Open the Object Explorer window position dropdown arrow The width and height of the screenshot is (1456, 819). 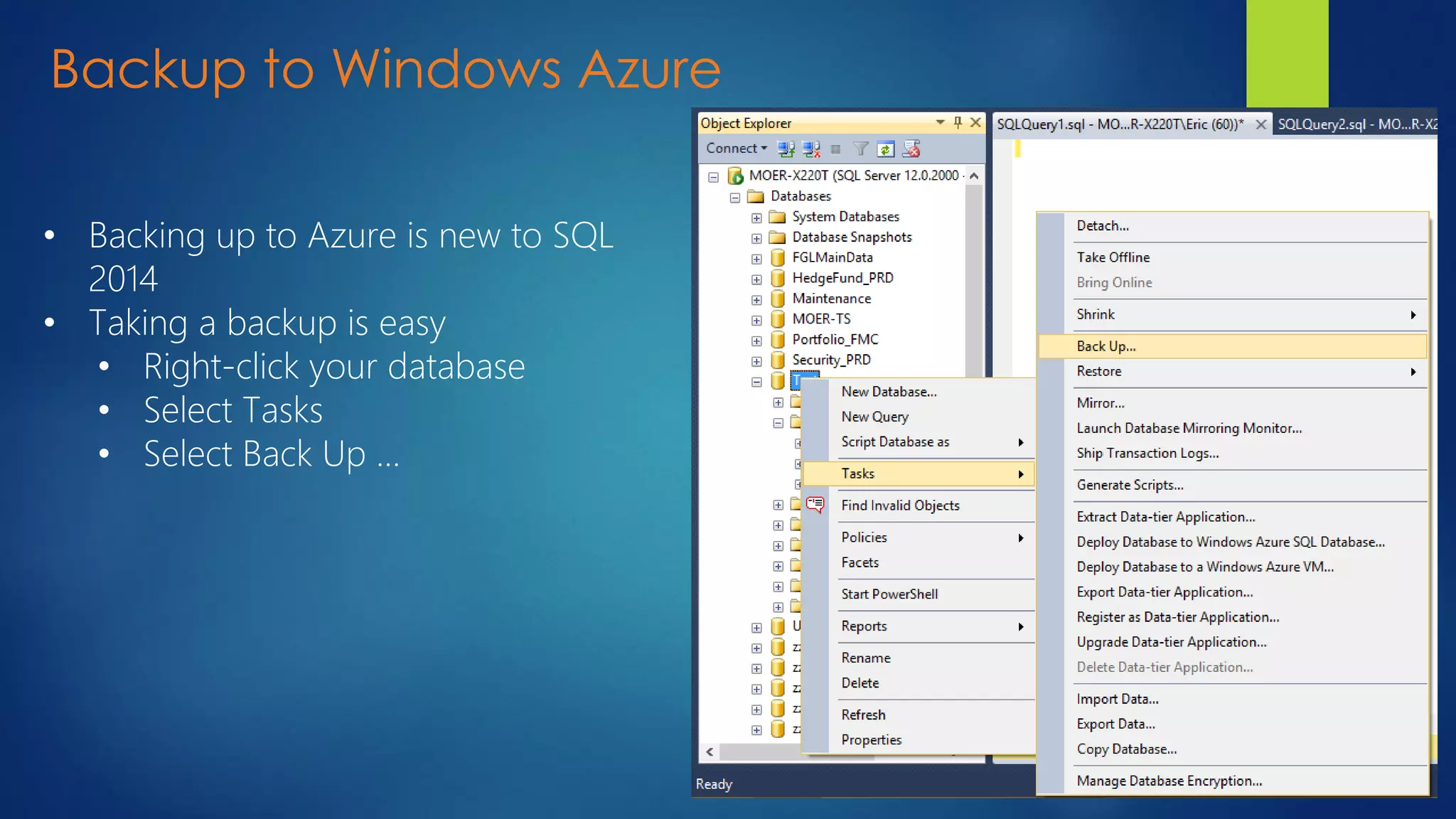coord(941,122)
